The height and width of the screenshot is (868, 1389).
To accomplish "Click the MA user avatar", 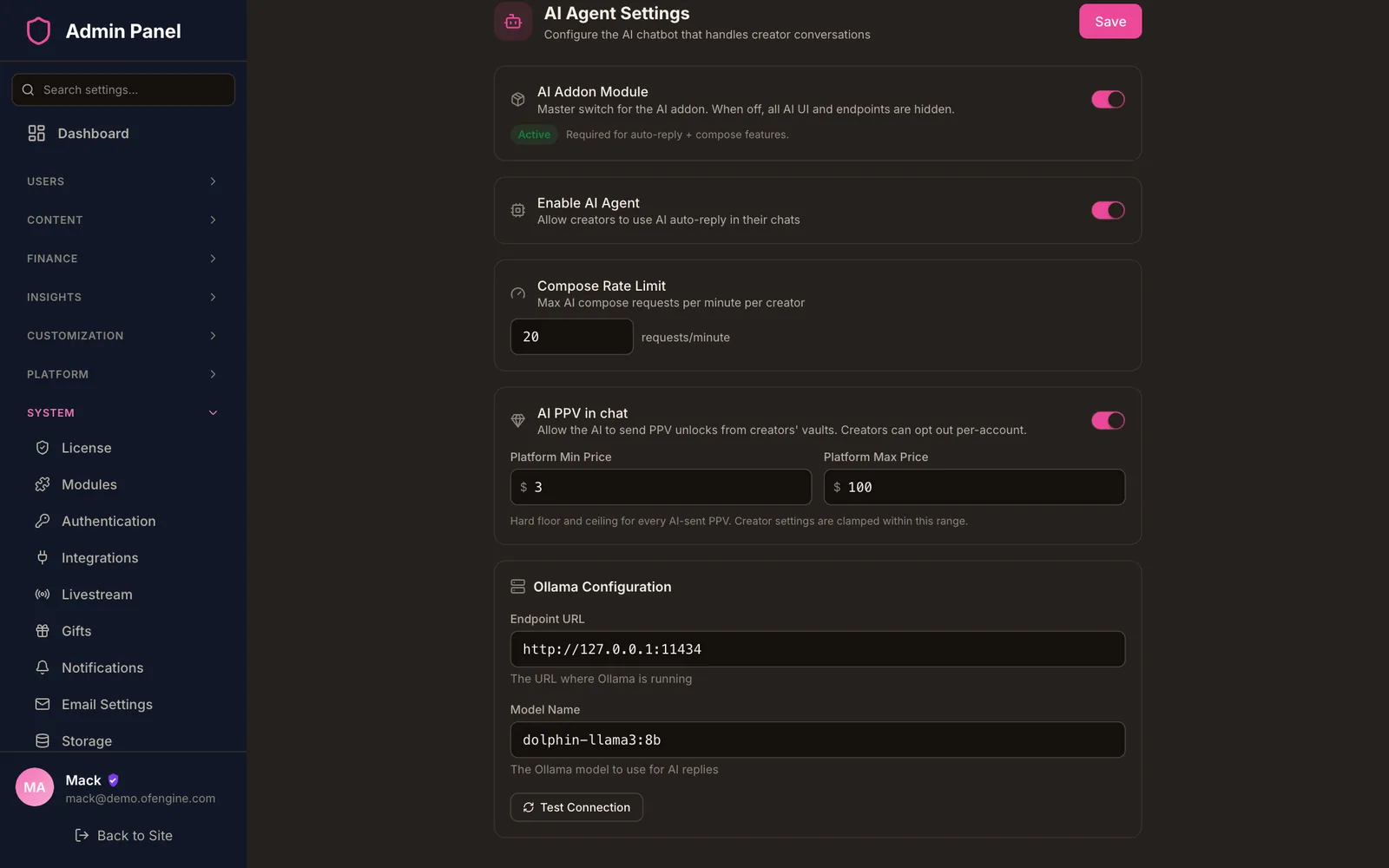I will pos(35,787).
